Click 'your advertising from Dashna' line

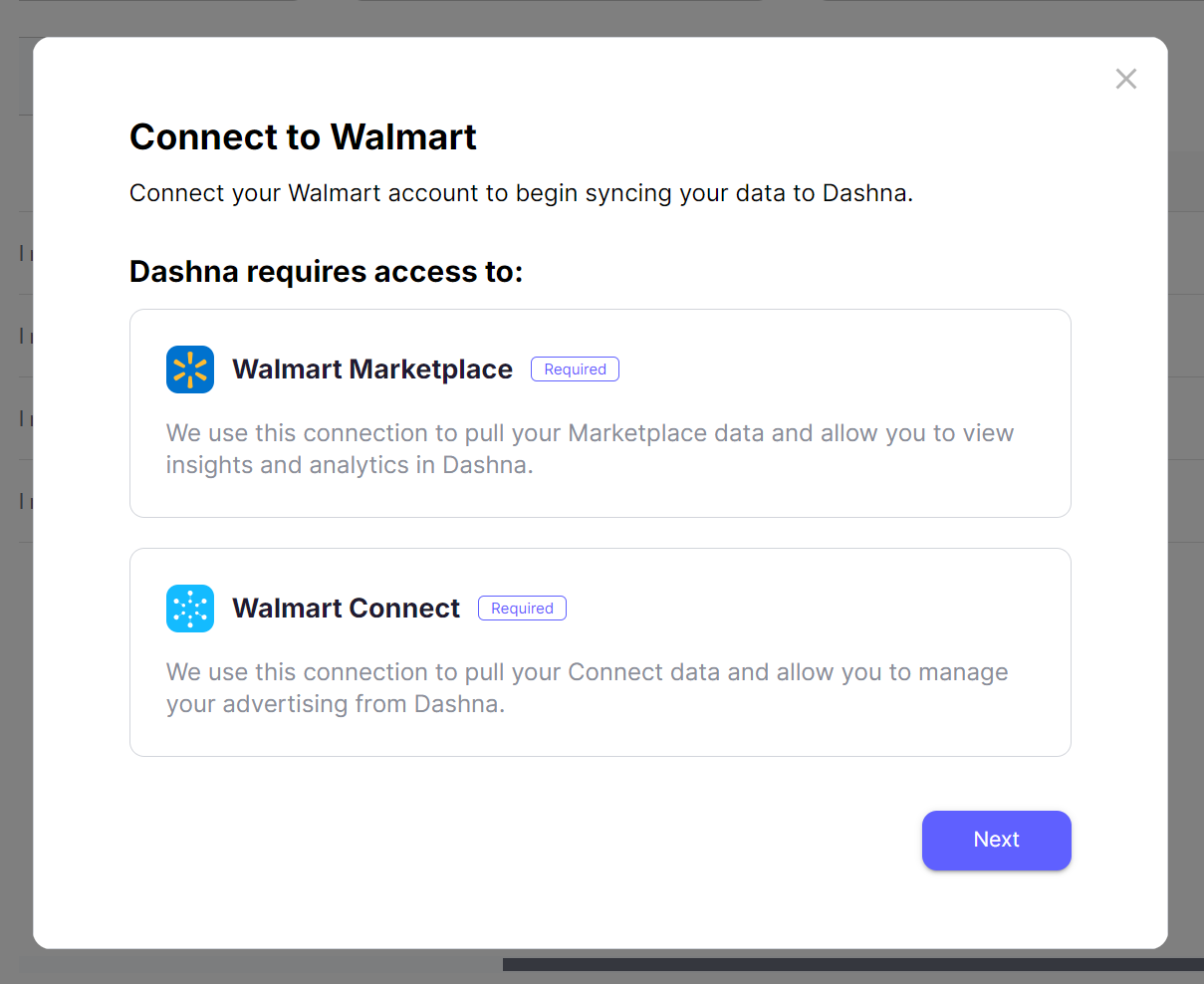point(335,704)
